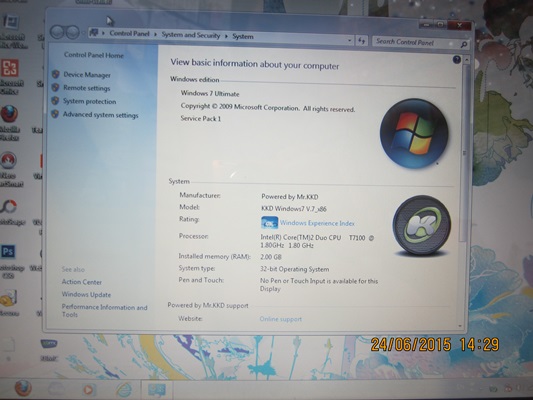Click the Advanced system settings shield icon
Screen dimensions: 533x400
[x=55, y=114]
